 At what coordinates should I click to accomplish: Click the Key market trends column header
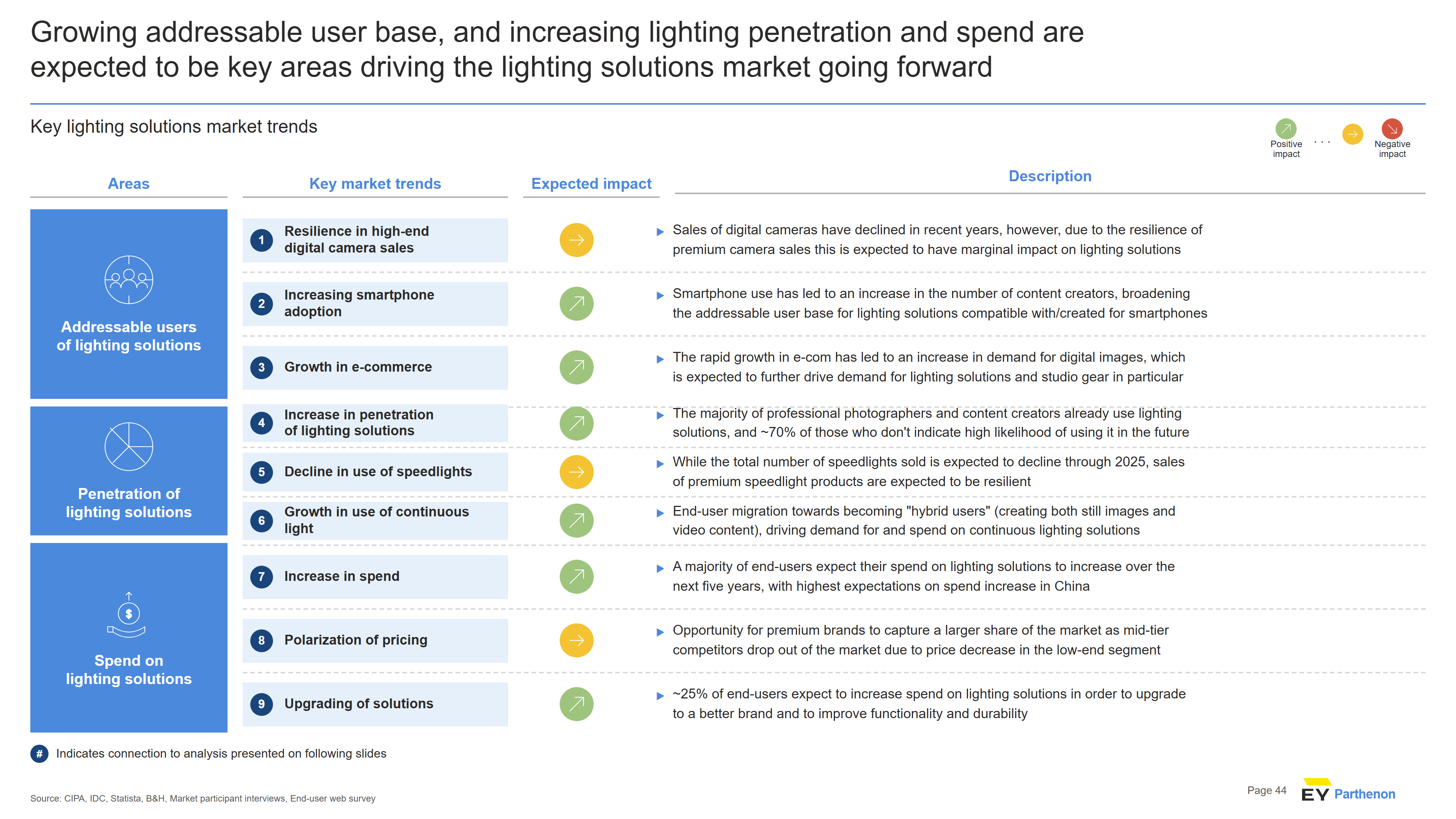point(375,184)
